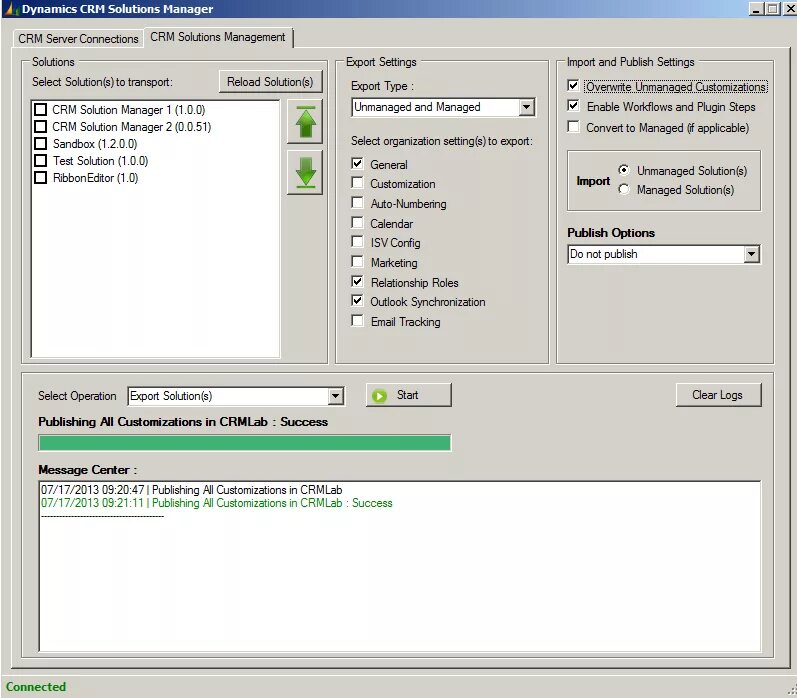The height and width of the screenshot is (698, 797).
Task: Select Managed Solution(s) import option
Action: [624, 189]
